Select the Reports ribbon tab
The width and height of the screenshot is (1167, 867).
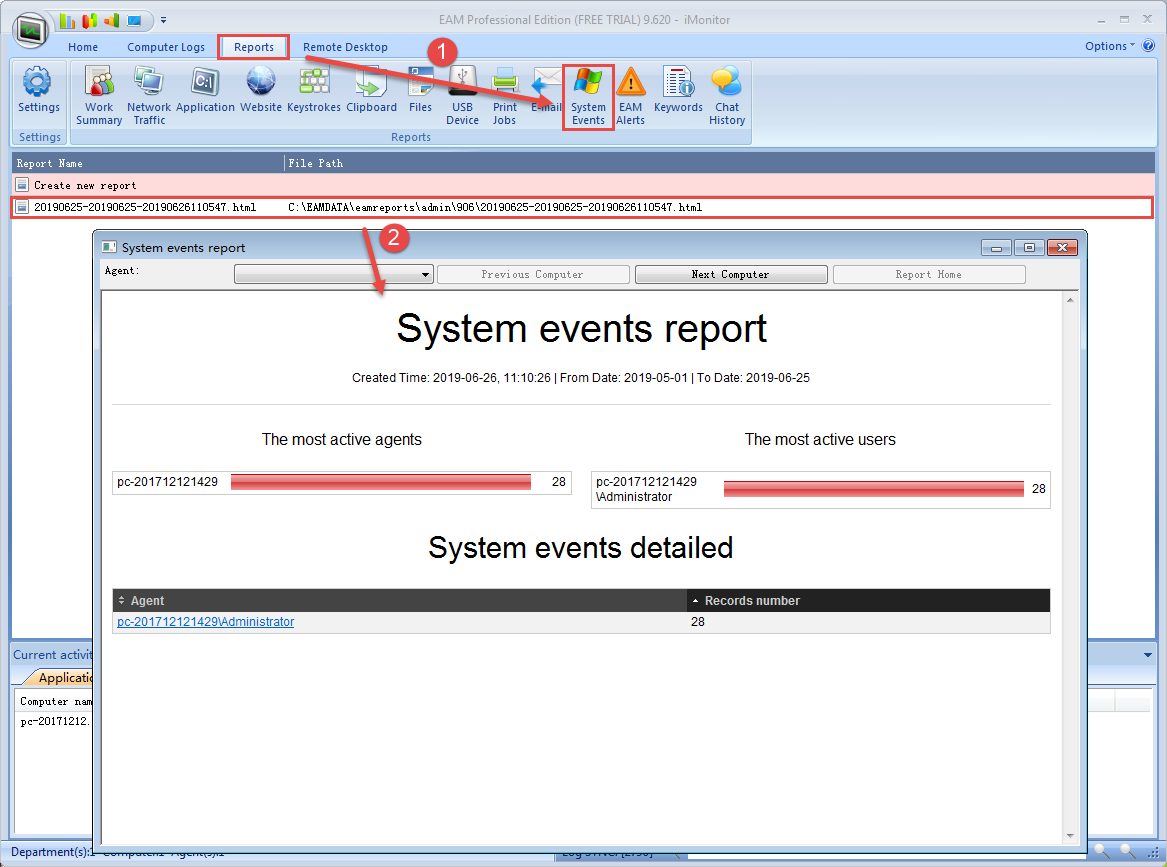click(254, 47)
